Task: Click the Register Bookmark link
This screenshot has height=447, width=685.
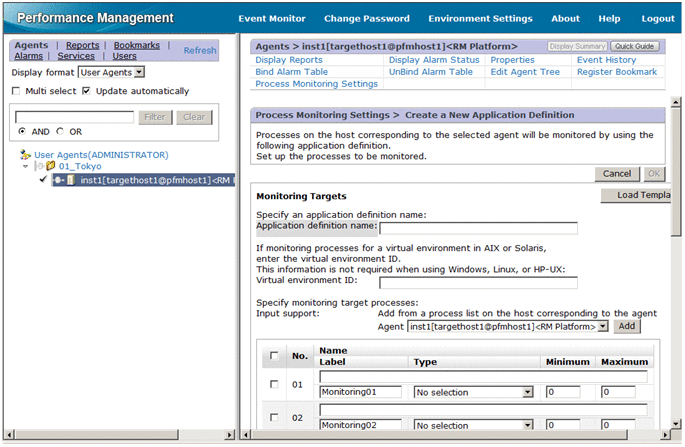Action: pos(617,72)
